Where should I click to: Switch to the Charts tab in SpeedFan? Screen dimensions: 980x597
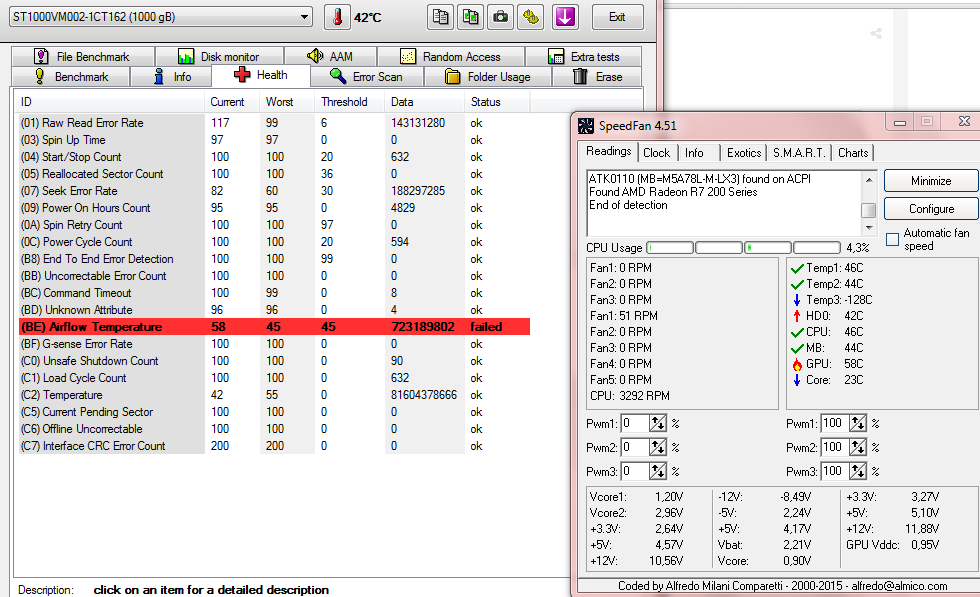(852, 153)
